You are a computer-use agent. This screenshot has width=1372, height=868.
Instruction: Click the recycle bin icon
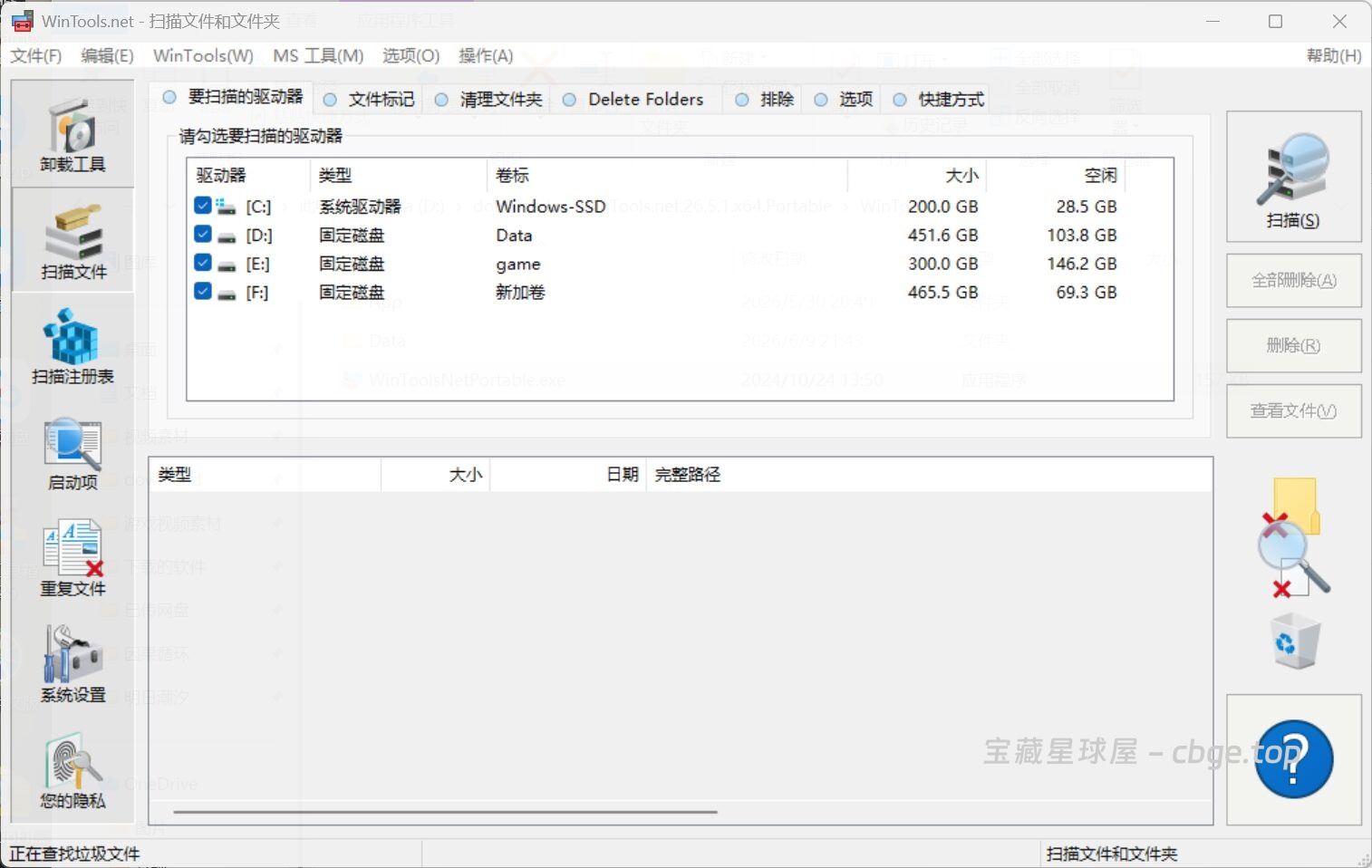[x=1295, y=641]
